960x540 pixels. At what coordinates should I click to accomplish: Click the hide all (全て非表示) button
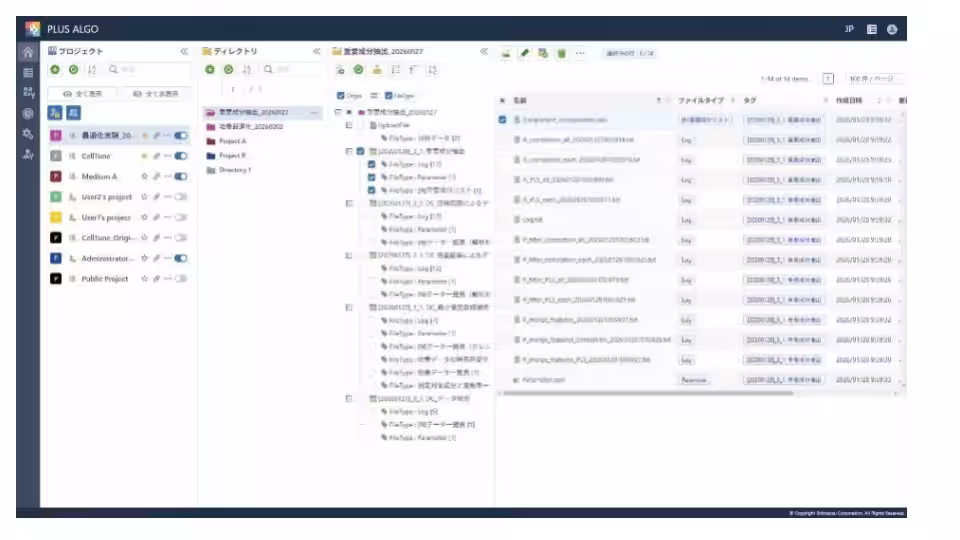coord(156,94)
